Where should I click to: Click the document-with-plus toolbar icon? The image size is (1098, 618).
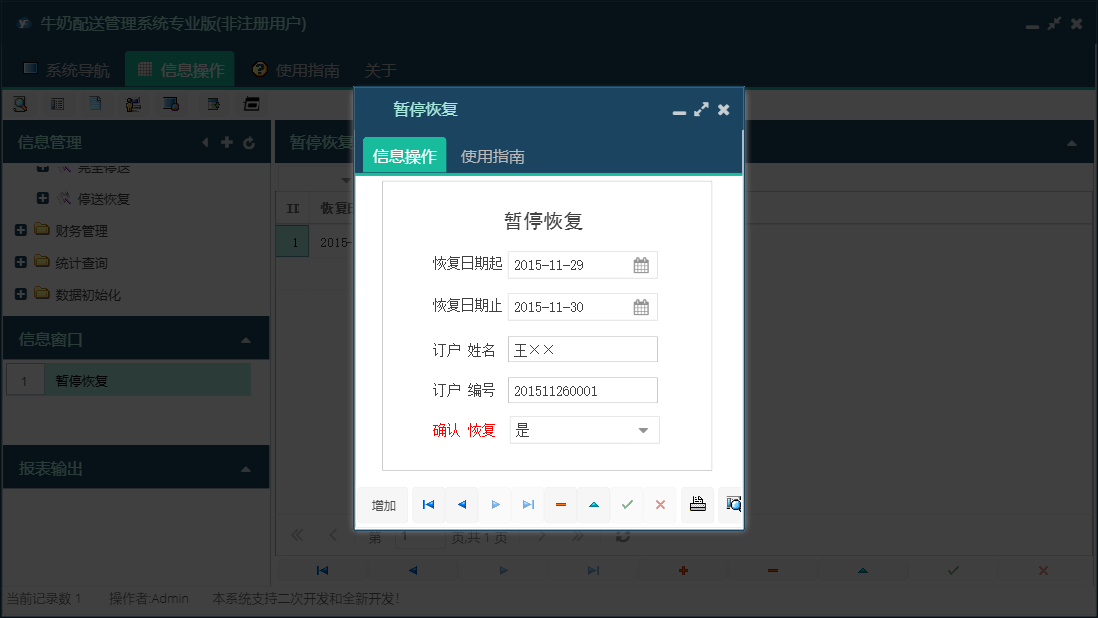click(x=210, y=103)
